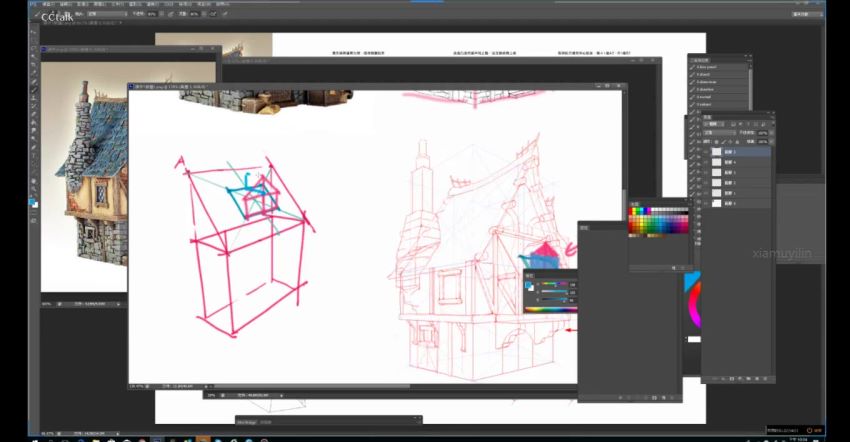Select the Zoom tool in the toolbox
This screenshot has height=442, width=850.
click(x=34, y=190)
